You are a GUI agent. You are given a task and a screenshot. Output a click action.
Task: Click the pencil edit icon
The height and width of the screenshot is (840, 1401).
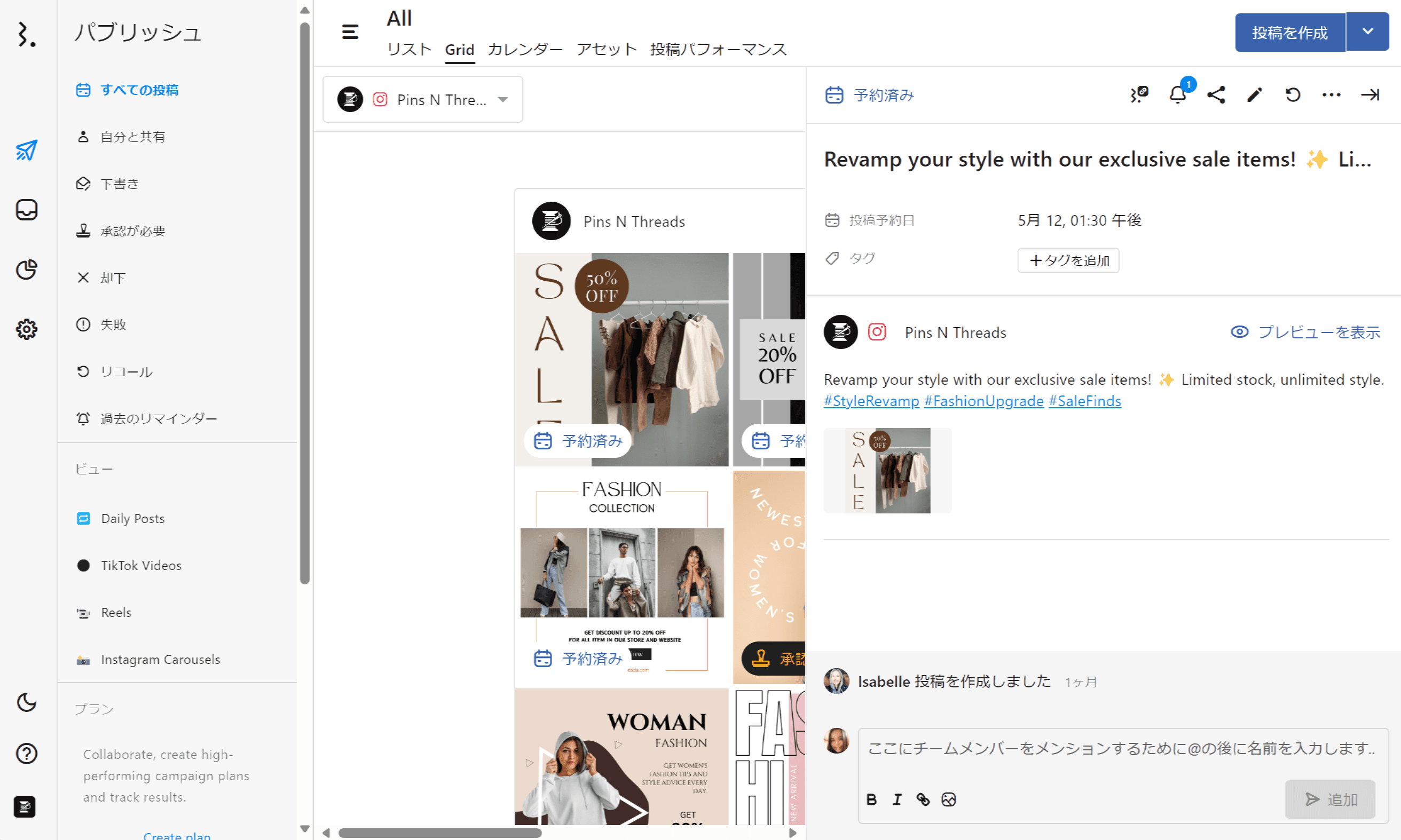1254,94
